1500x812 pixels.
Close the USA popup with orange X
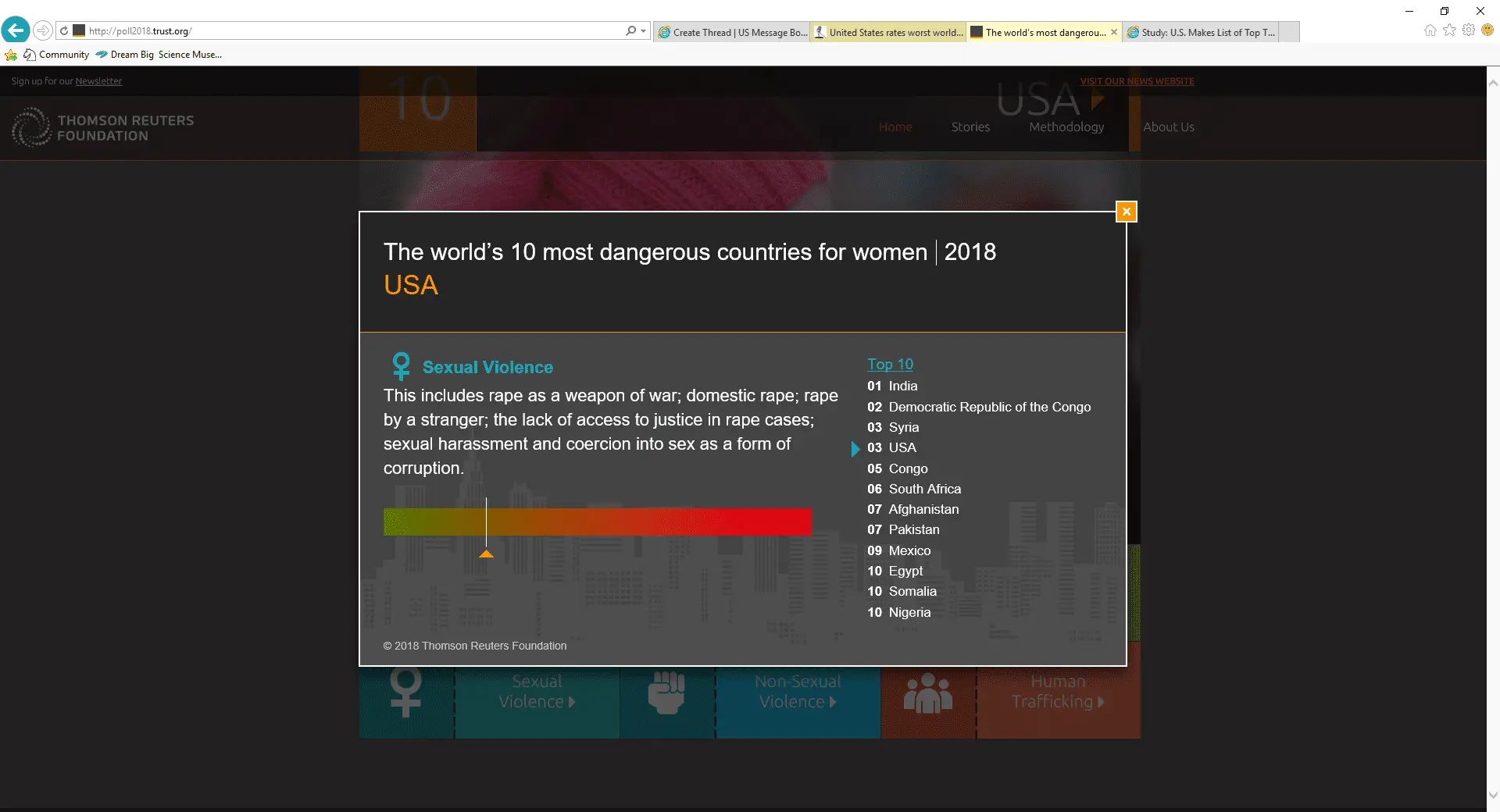[1126, 212]
